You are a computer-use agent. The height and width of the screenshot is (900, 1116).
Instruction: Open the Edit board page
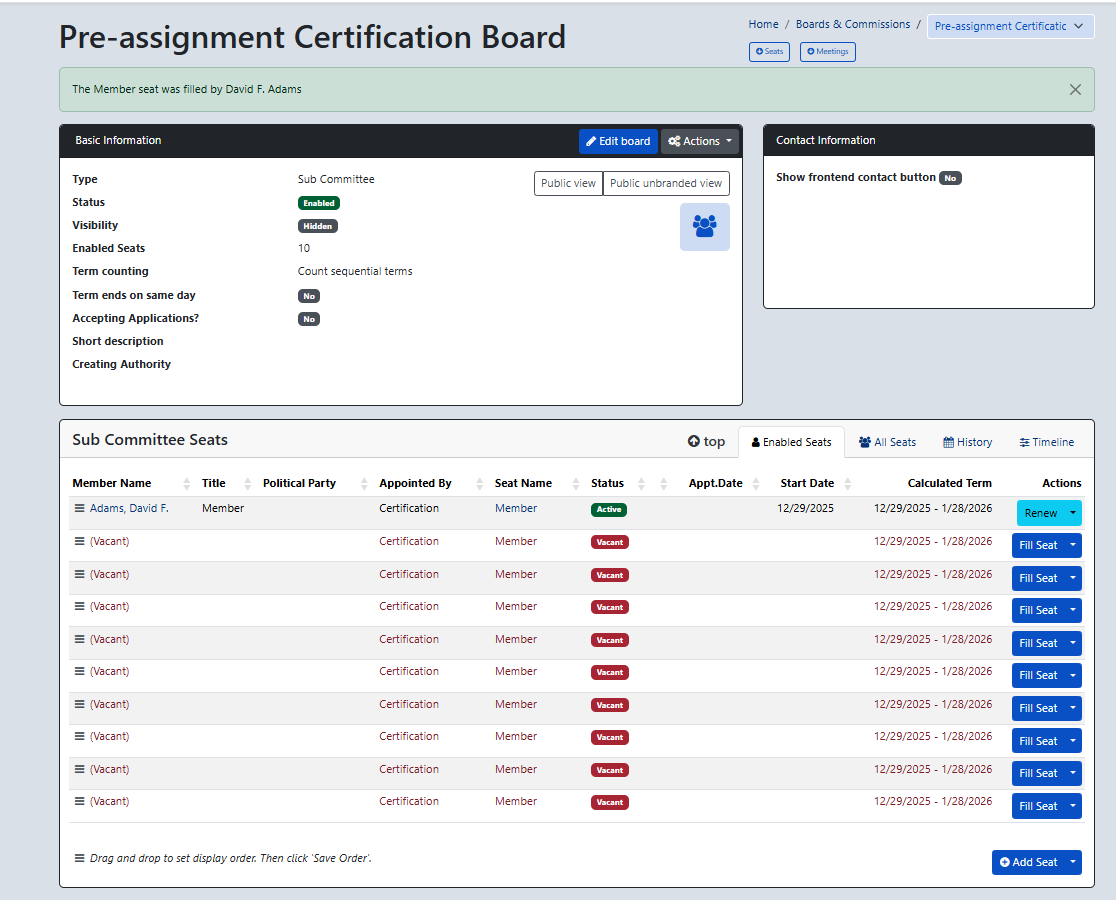pos(618,141)
